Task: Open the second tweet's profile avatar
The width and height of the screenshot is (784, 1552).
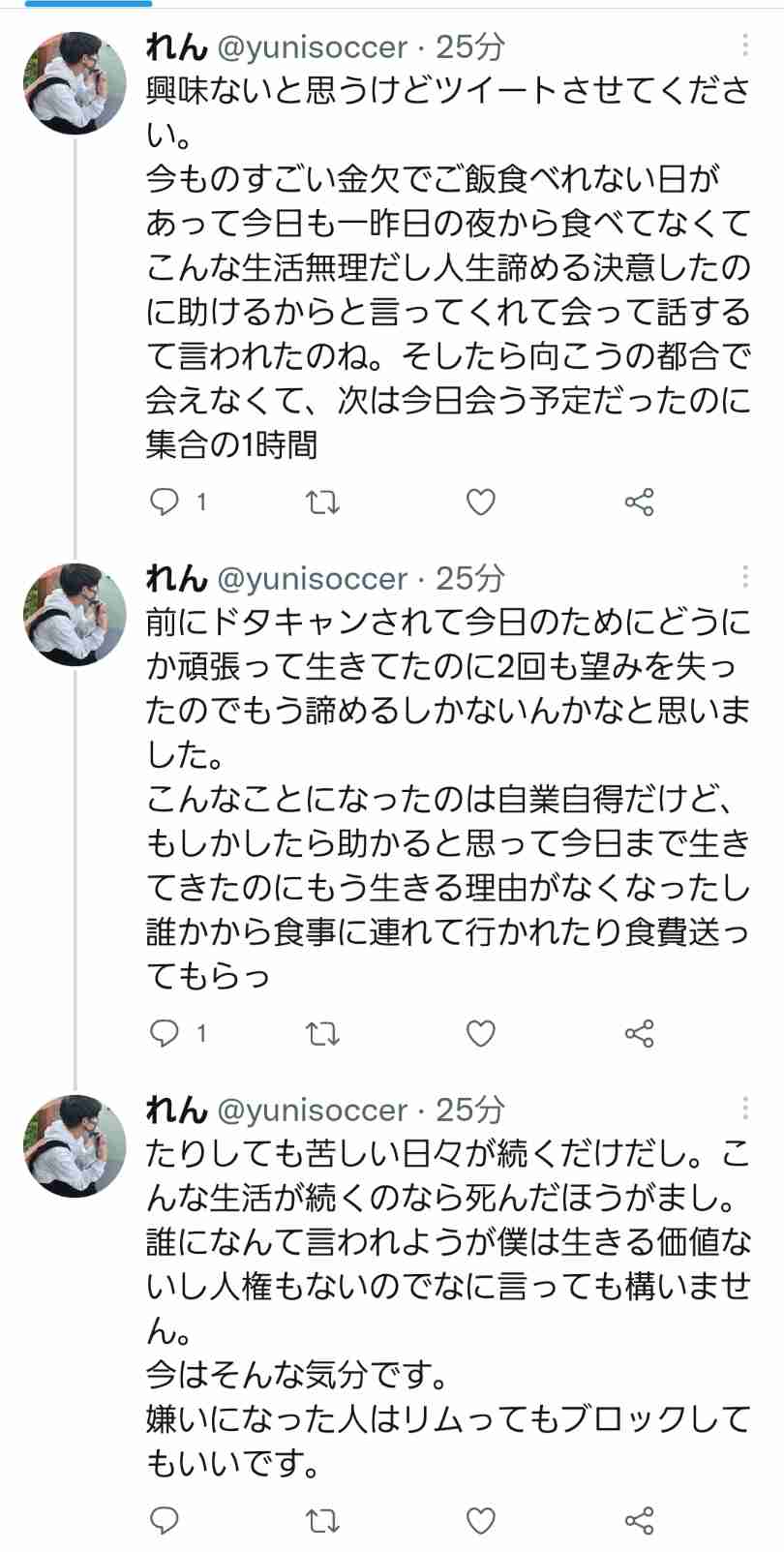Action: (75, 614)
